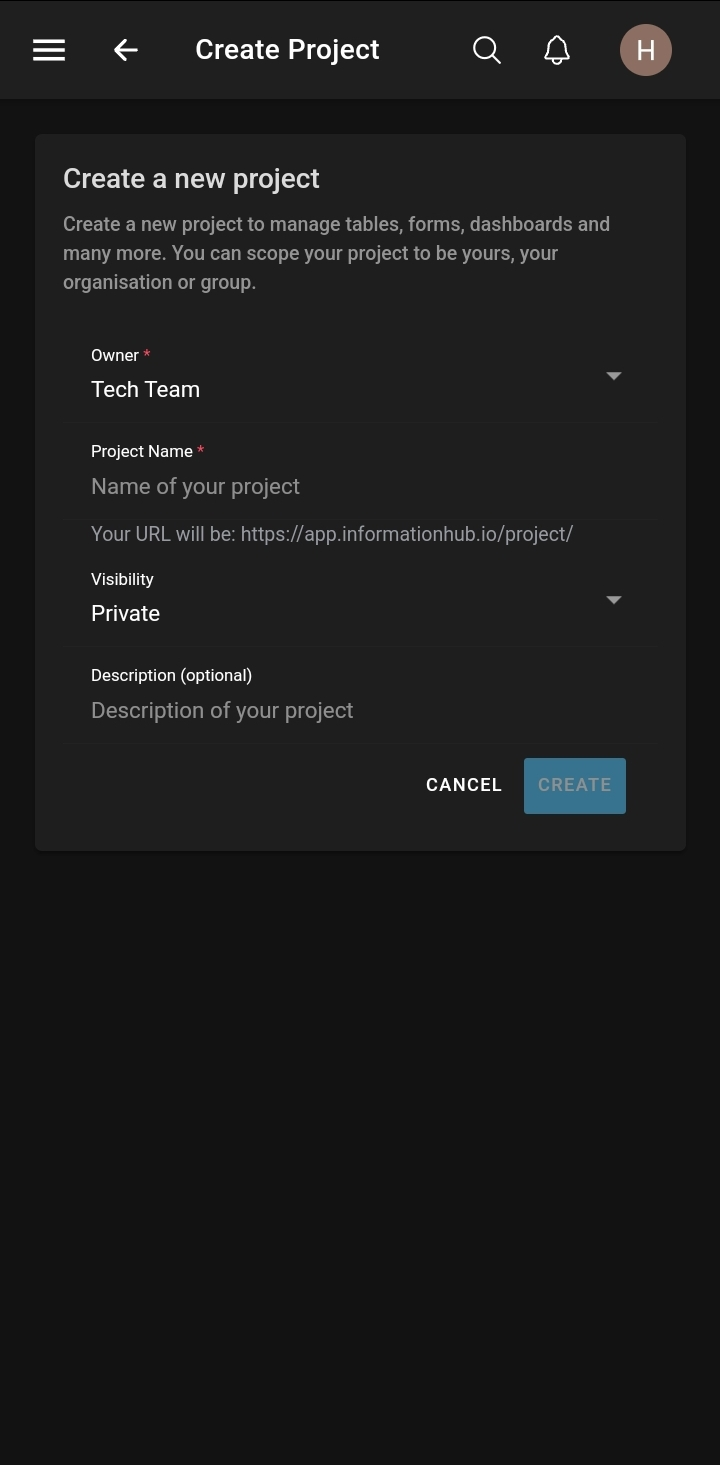Click the CANCEL button
Screen dimensions: 720x1465
[464, 785]
